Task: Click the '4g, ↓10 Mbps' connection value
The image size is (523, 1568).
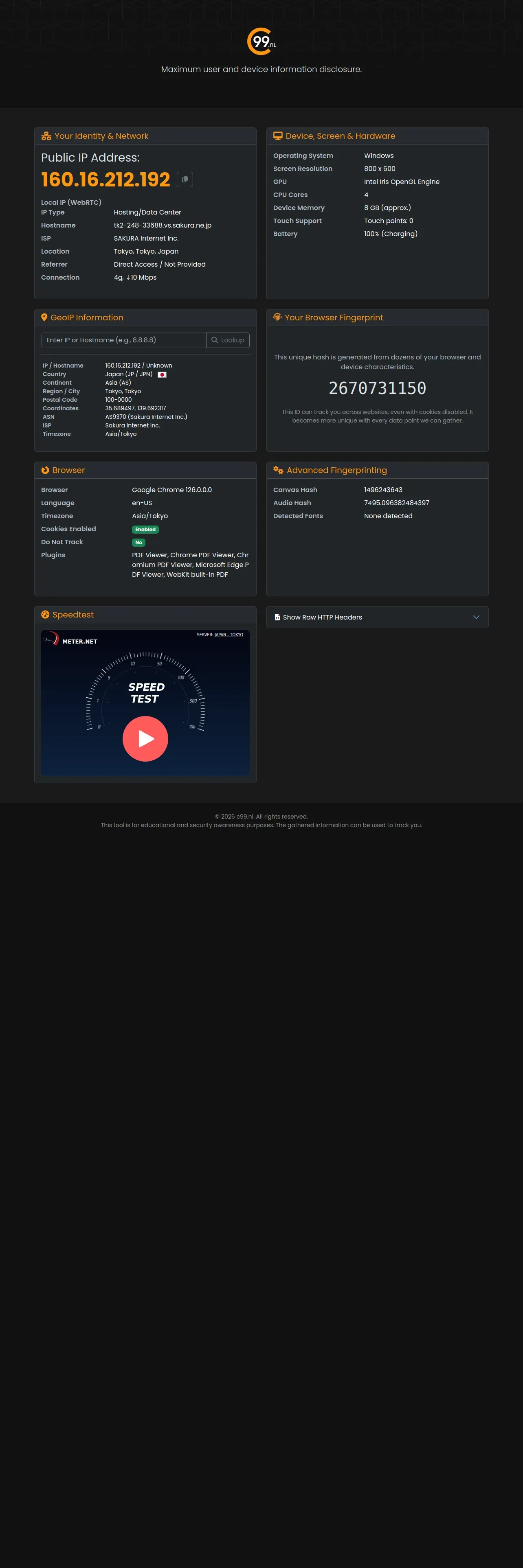Action: coord(135,278)
